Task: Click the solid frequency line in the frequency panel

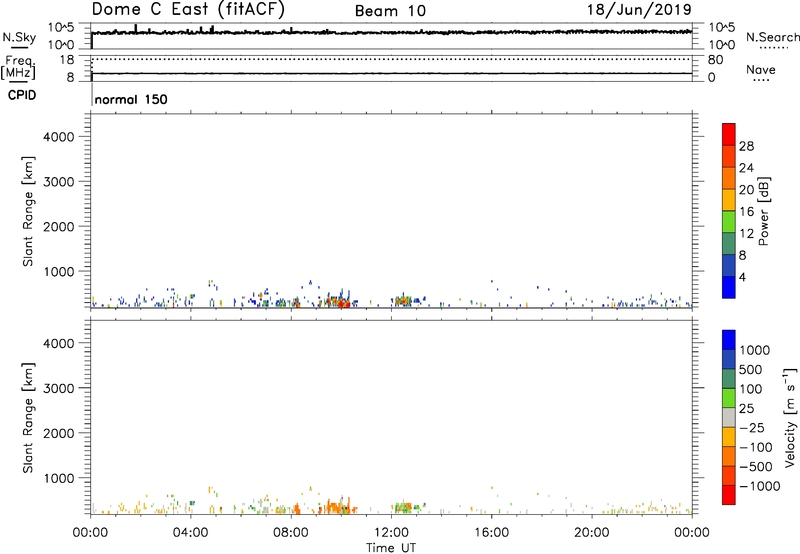Action: (391, 73)
